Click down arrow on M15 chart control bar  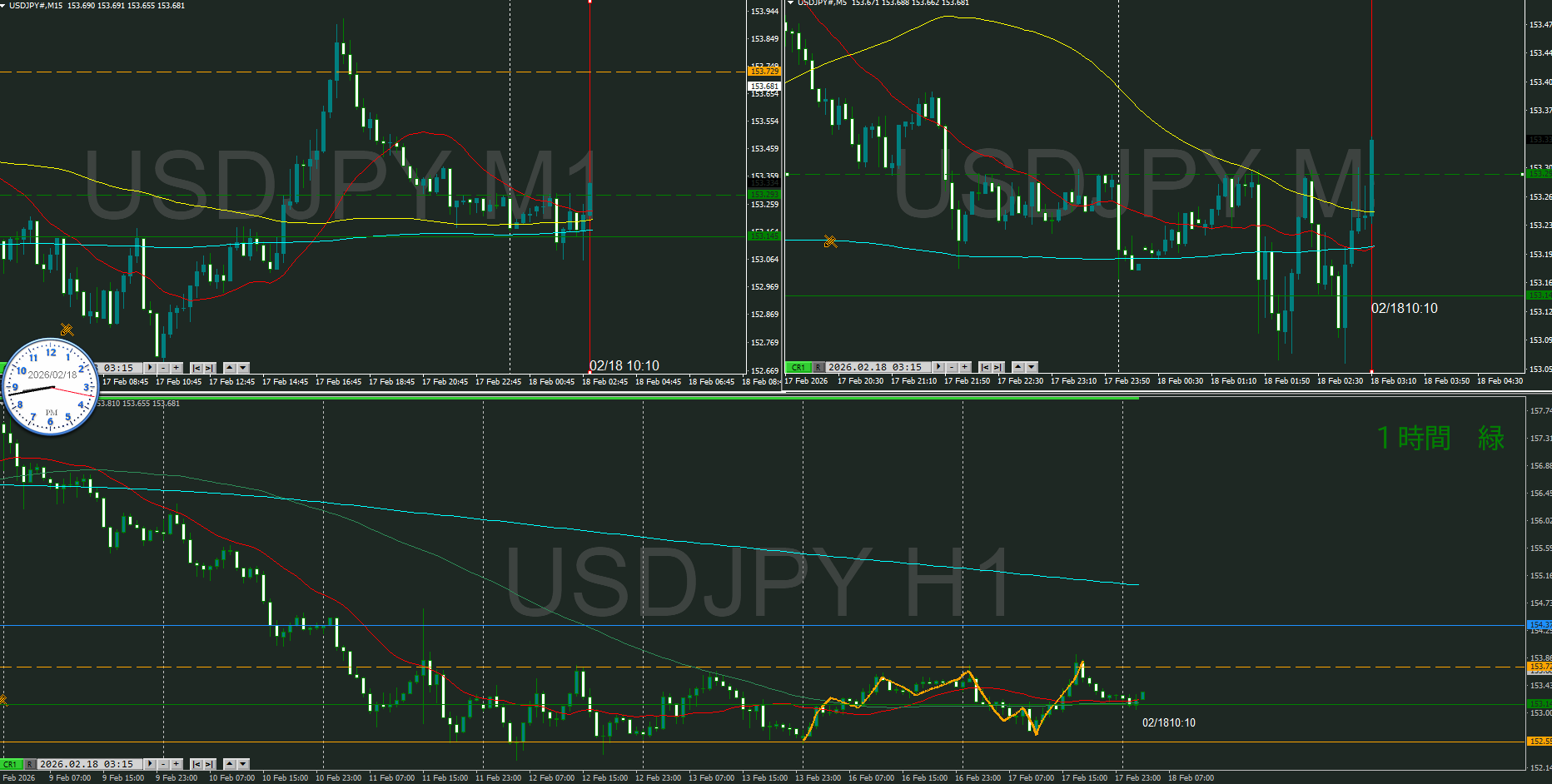[x=243, y=368]
